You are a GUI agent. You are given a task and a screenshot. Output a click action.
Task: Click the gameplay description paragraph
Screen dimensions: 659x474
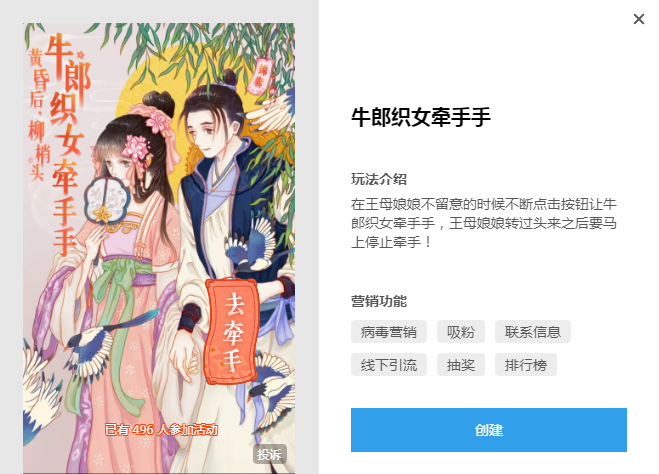coord(484,223)
